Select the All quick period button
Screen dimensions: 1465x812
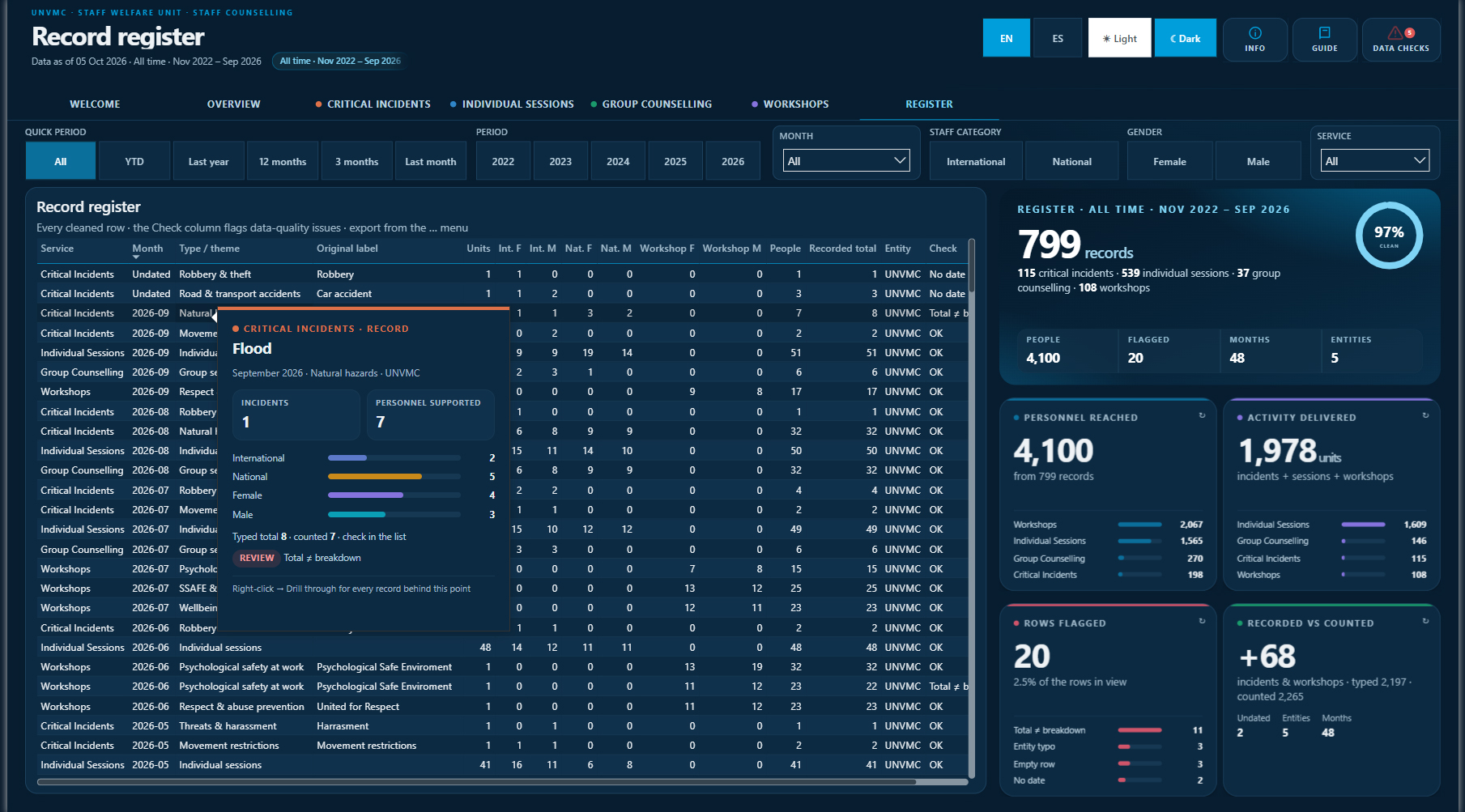point(61,161)
